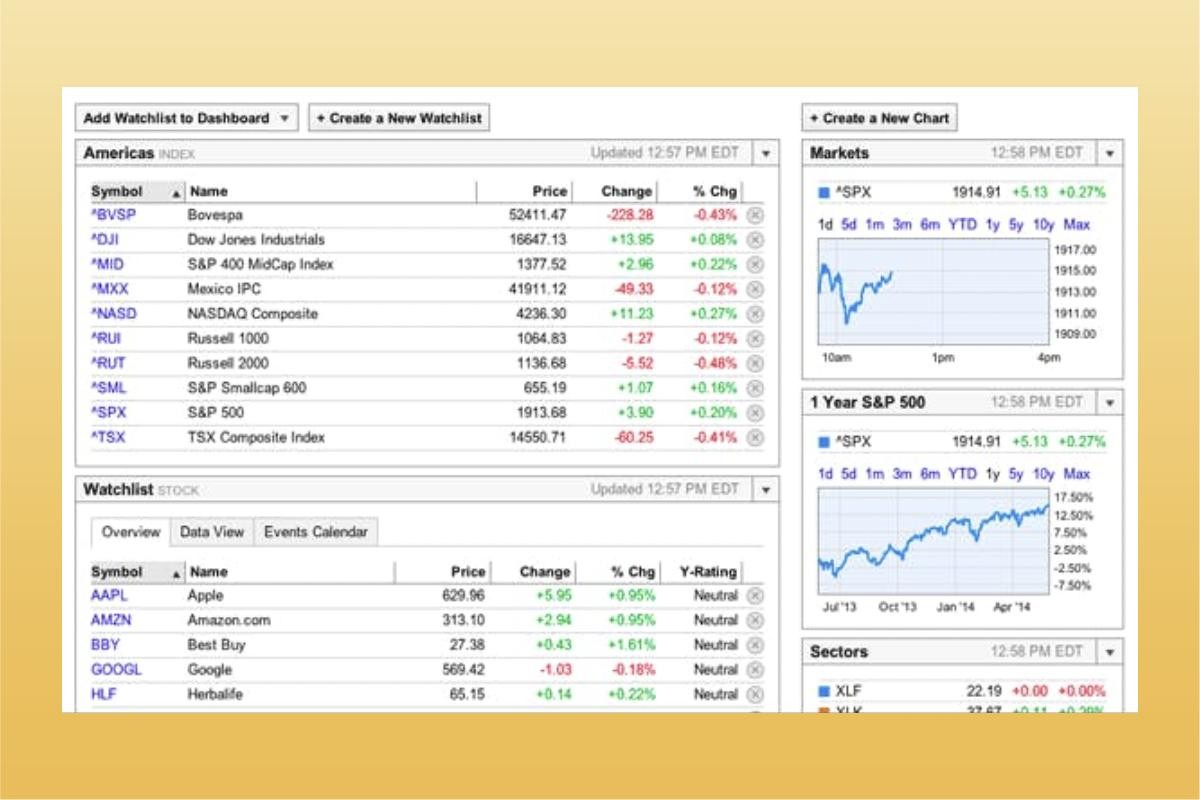
Task: Remove HLF Herbalife from watchlist
Action: tap(755, 694)
